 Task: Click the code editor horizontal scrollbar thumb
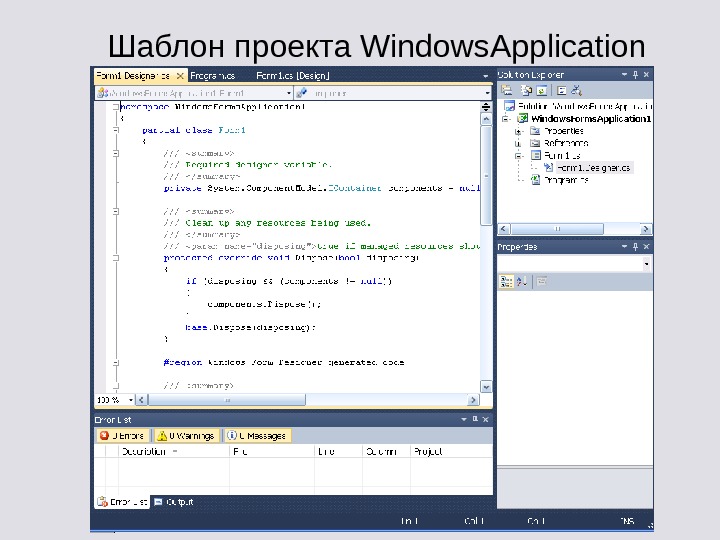(x=227, y=400)
